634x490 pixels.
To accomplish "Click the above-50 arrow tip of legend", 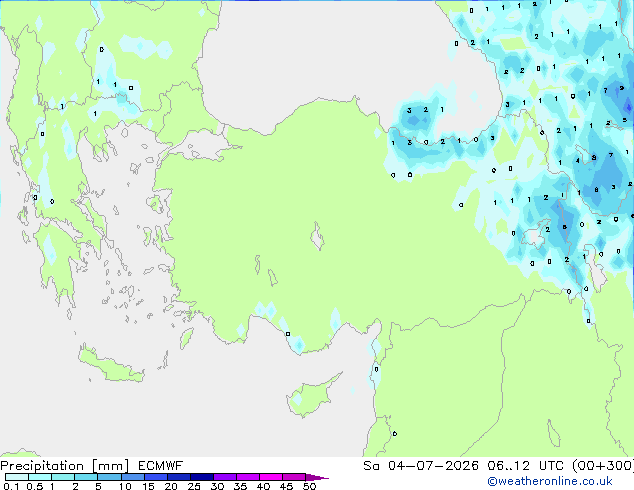I will click(317, 477).
